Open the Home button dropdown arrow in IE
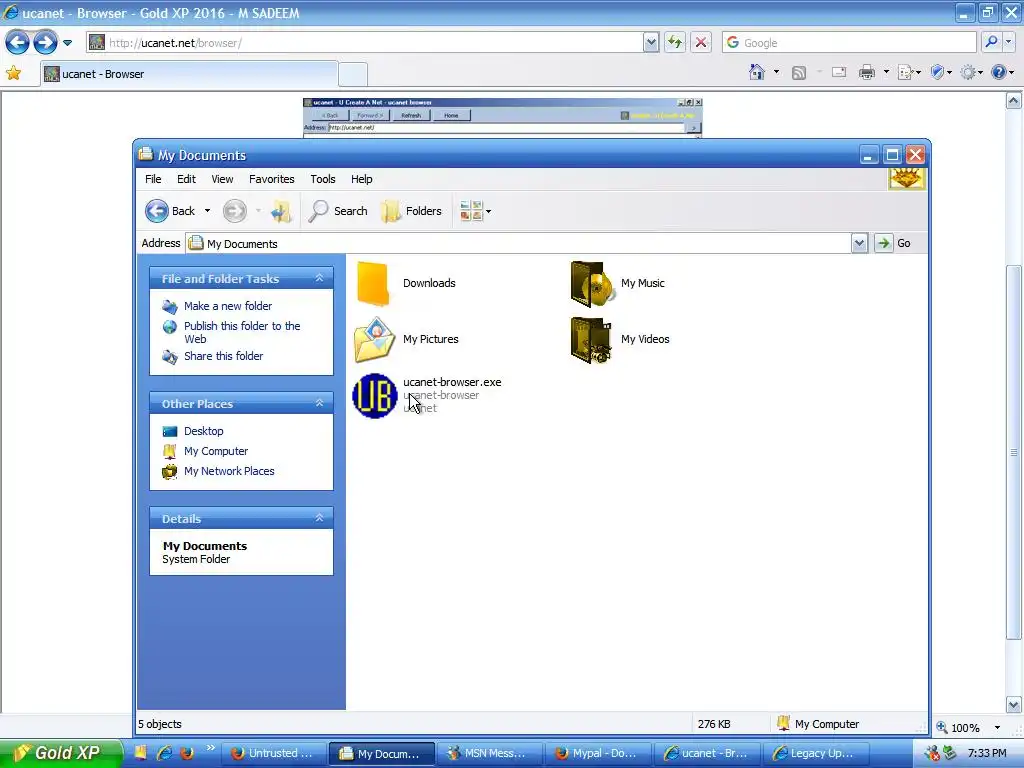Screen dimensions: 1024x768 pos(776,72)
